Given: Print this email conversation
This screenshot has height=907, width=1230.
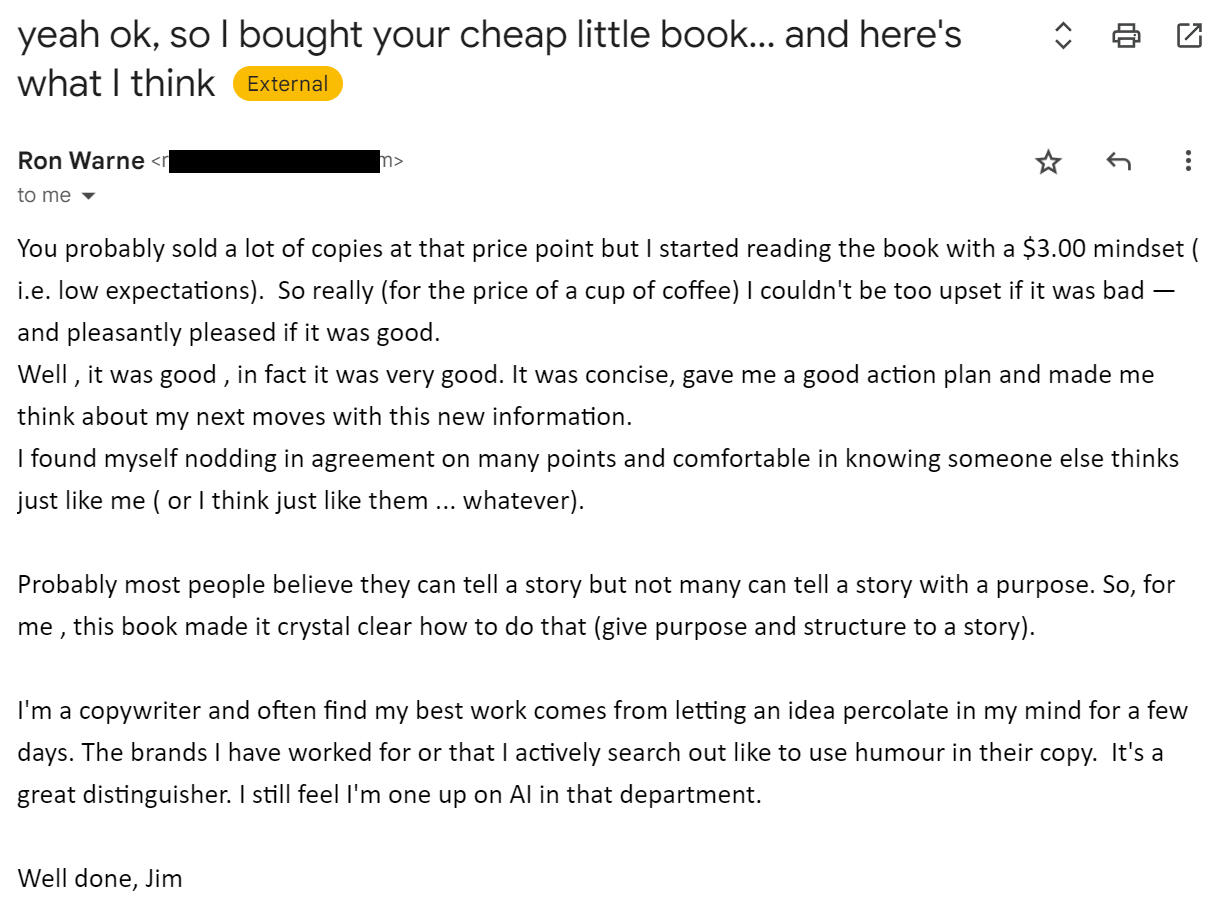Looking at the screenshot, I should [1126, 37].
